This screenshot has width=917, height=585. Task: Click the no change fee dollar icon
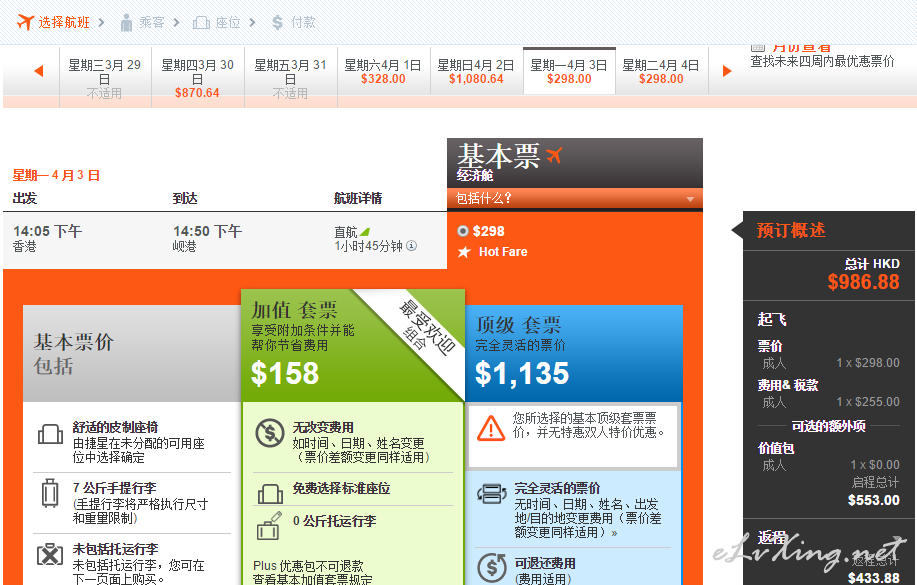click(x=269, y=433)
